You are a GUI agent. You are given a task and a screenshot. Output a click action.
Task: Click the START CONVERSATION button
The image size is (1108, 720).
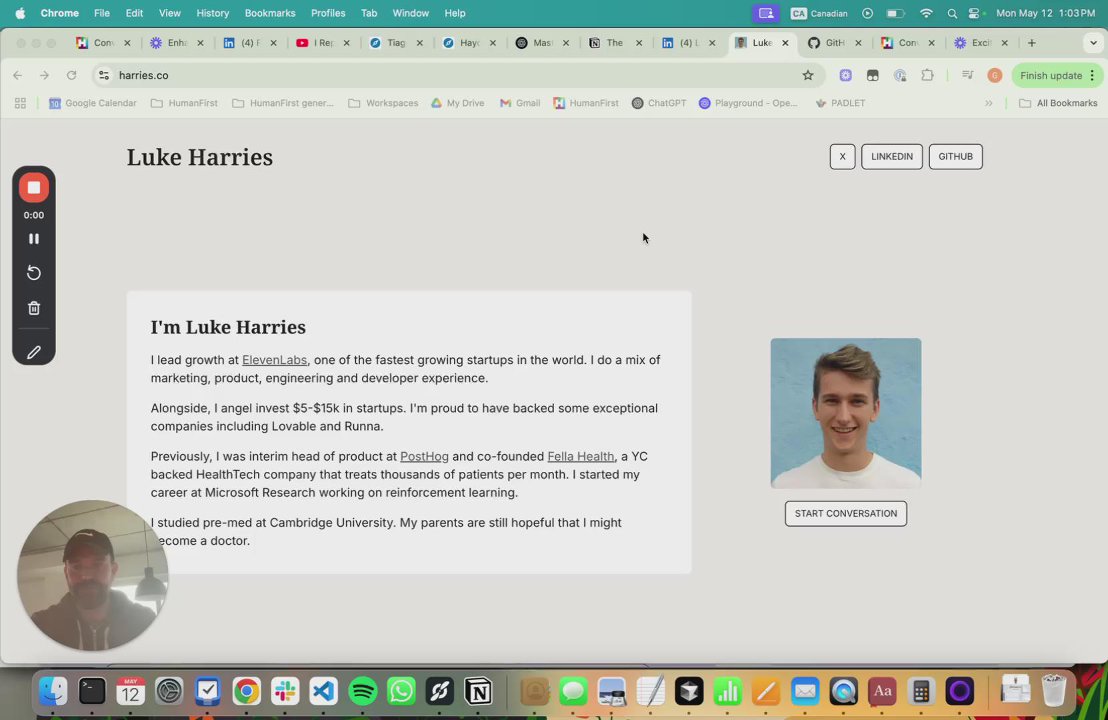846,514
